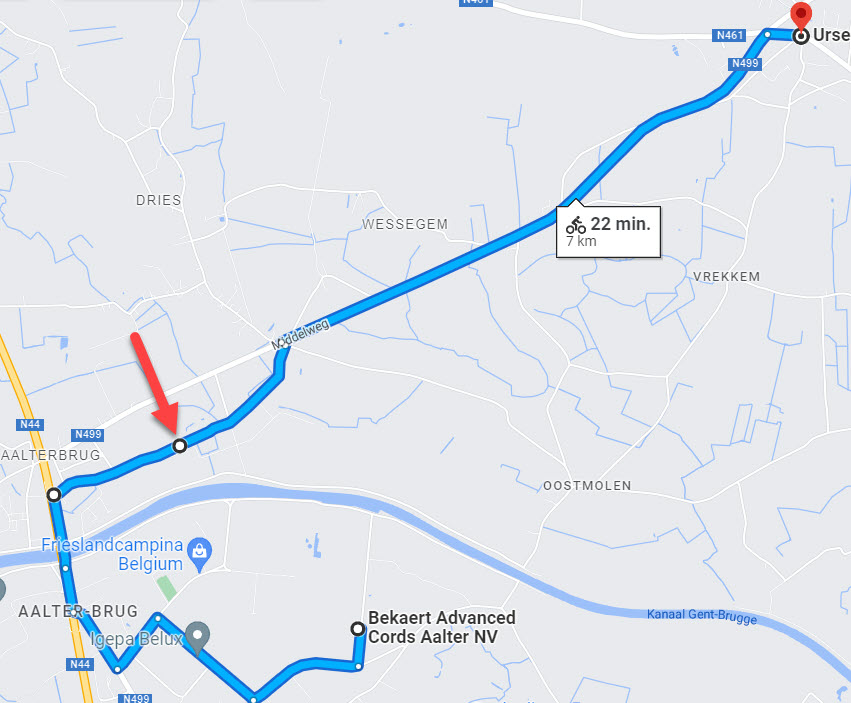
Task: Click the destination circle beneath the red pin
Action: [x=801, y=36]
